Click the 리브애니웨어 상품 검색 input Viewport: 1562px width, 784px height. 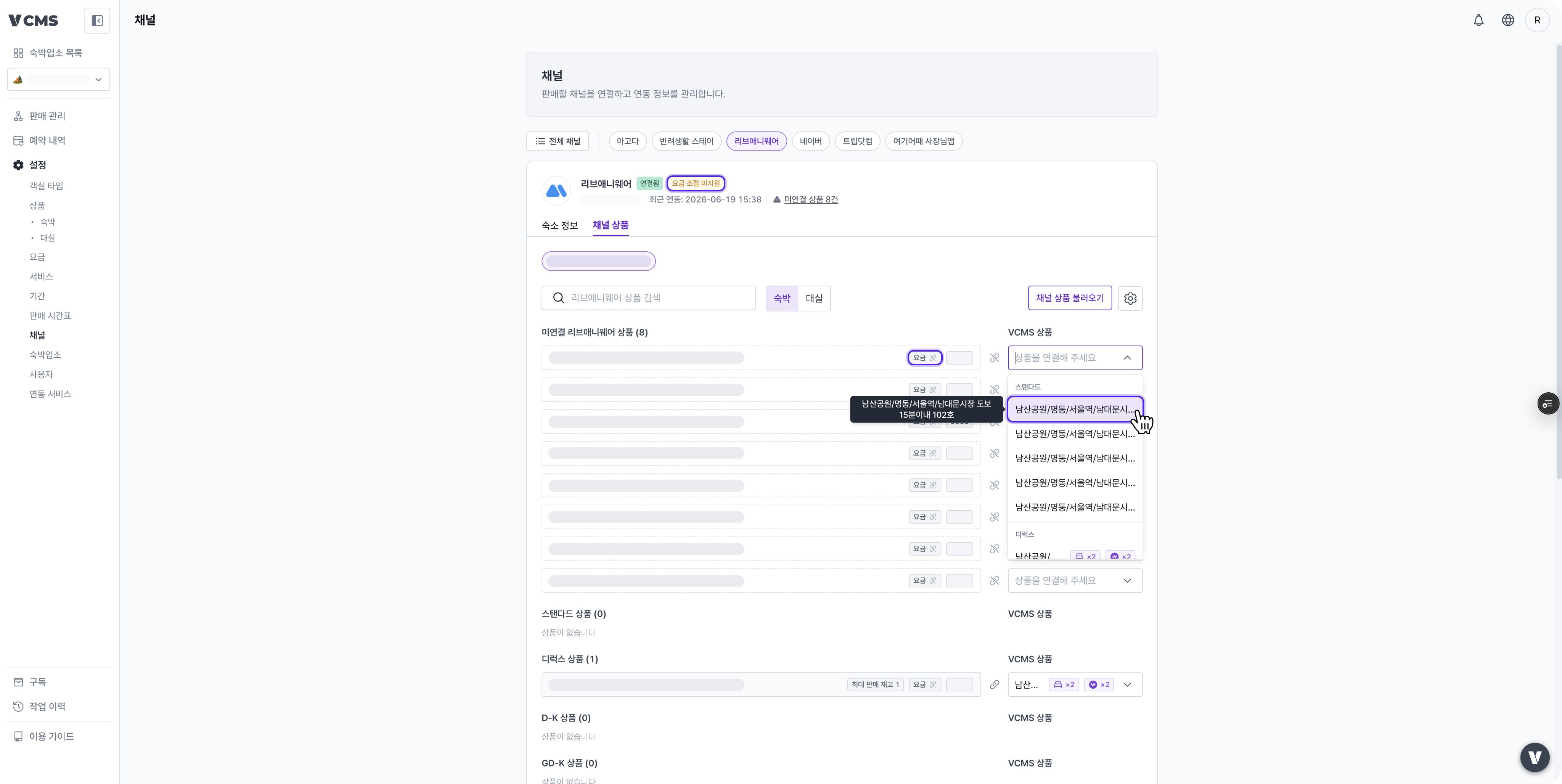(648, 298)
